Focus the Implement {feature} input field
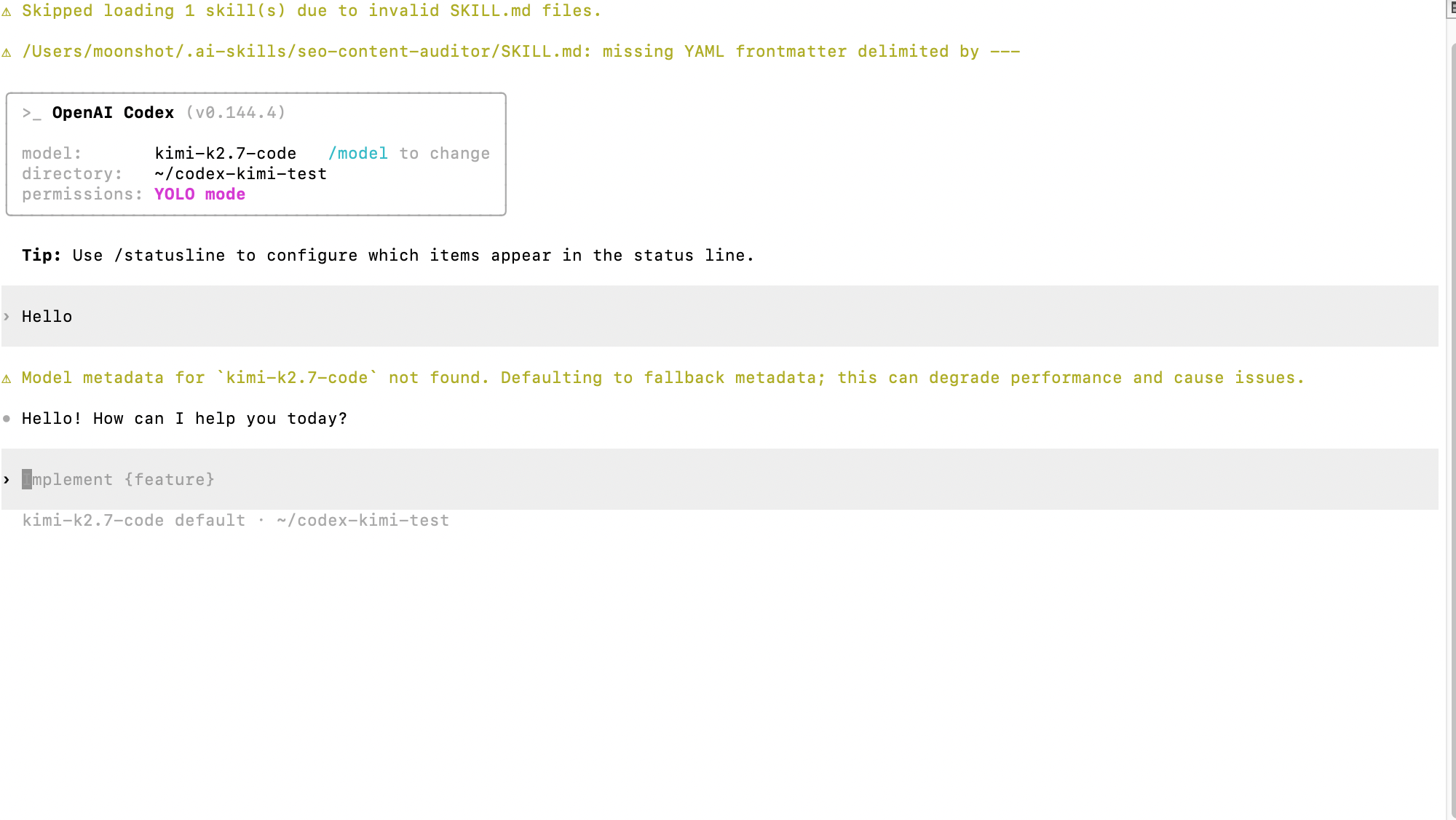The image size is (1456, 820). 720,479
